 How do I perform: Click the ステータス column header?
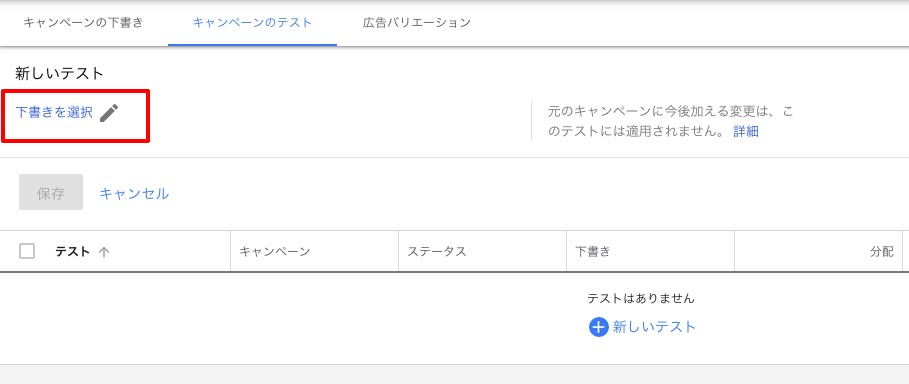(x=437, y=252)
